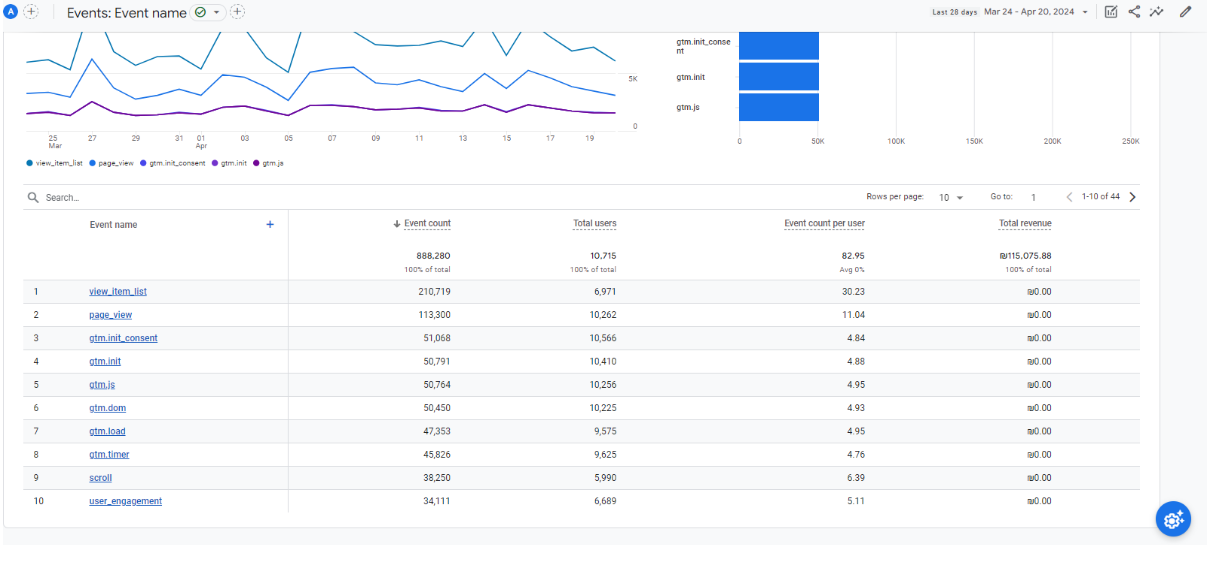This screenshot has height=563, width=1224.
Task: Sort by the Total revenue column
Action: click(x=1025, y=223)
